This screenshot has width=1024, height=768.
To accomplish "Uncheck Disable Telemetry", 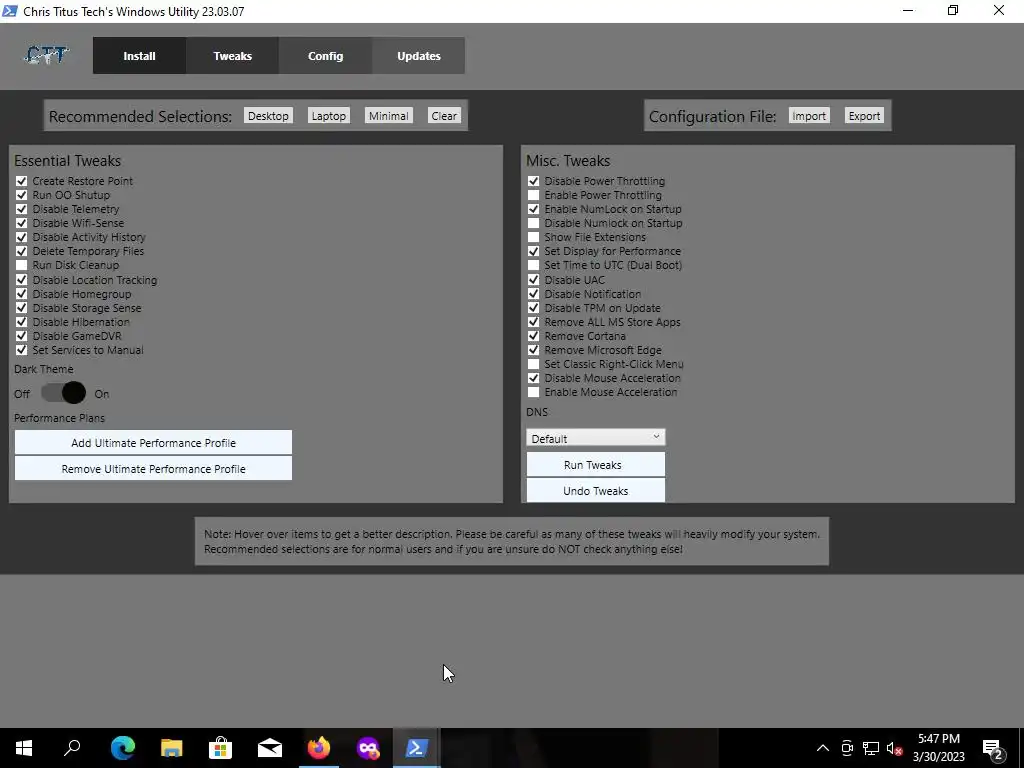I will (22, 209).
